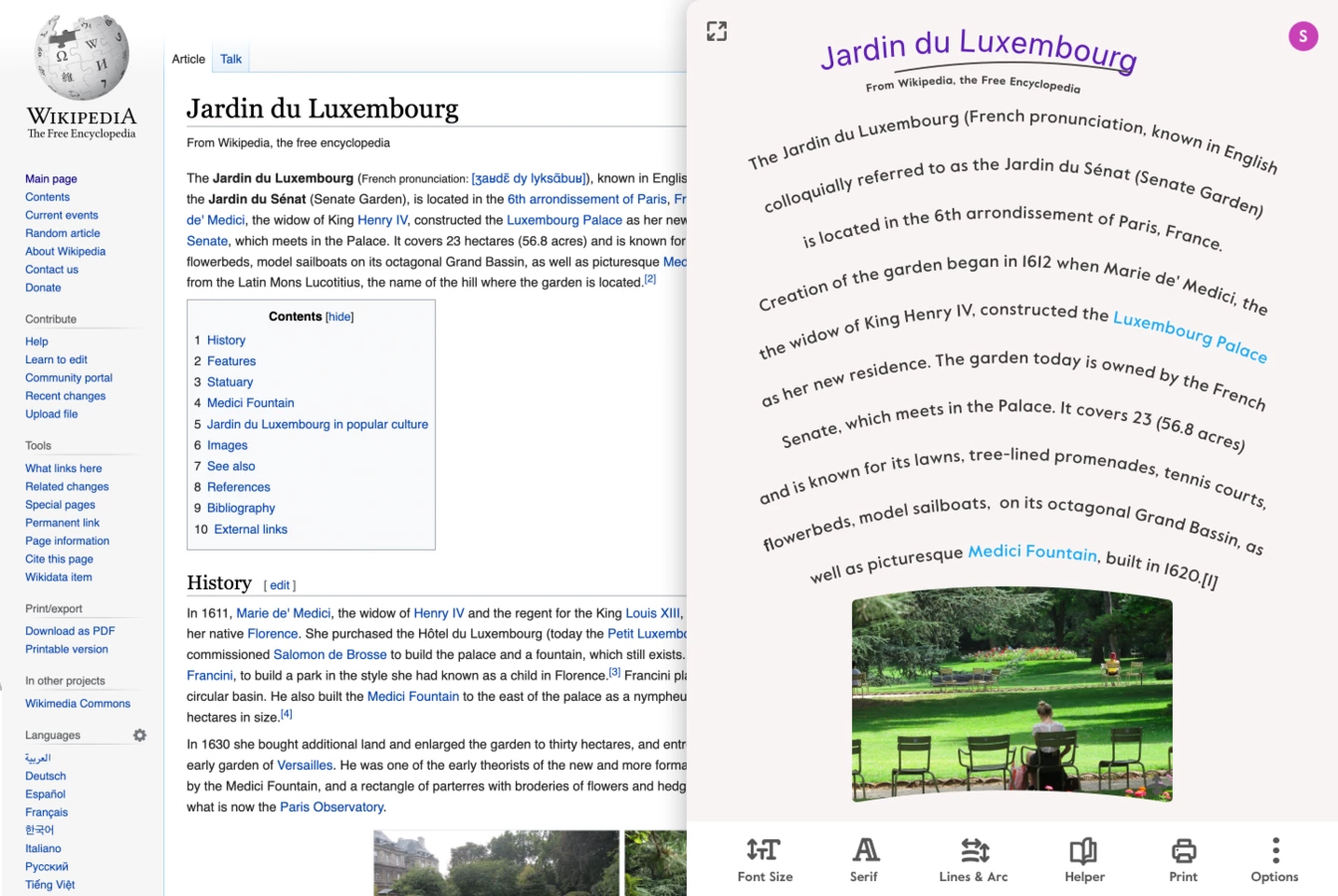1338x896 pixels.
Task: Switch typeface with the Serif tool
Action: pos(864,860)
